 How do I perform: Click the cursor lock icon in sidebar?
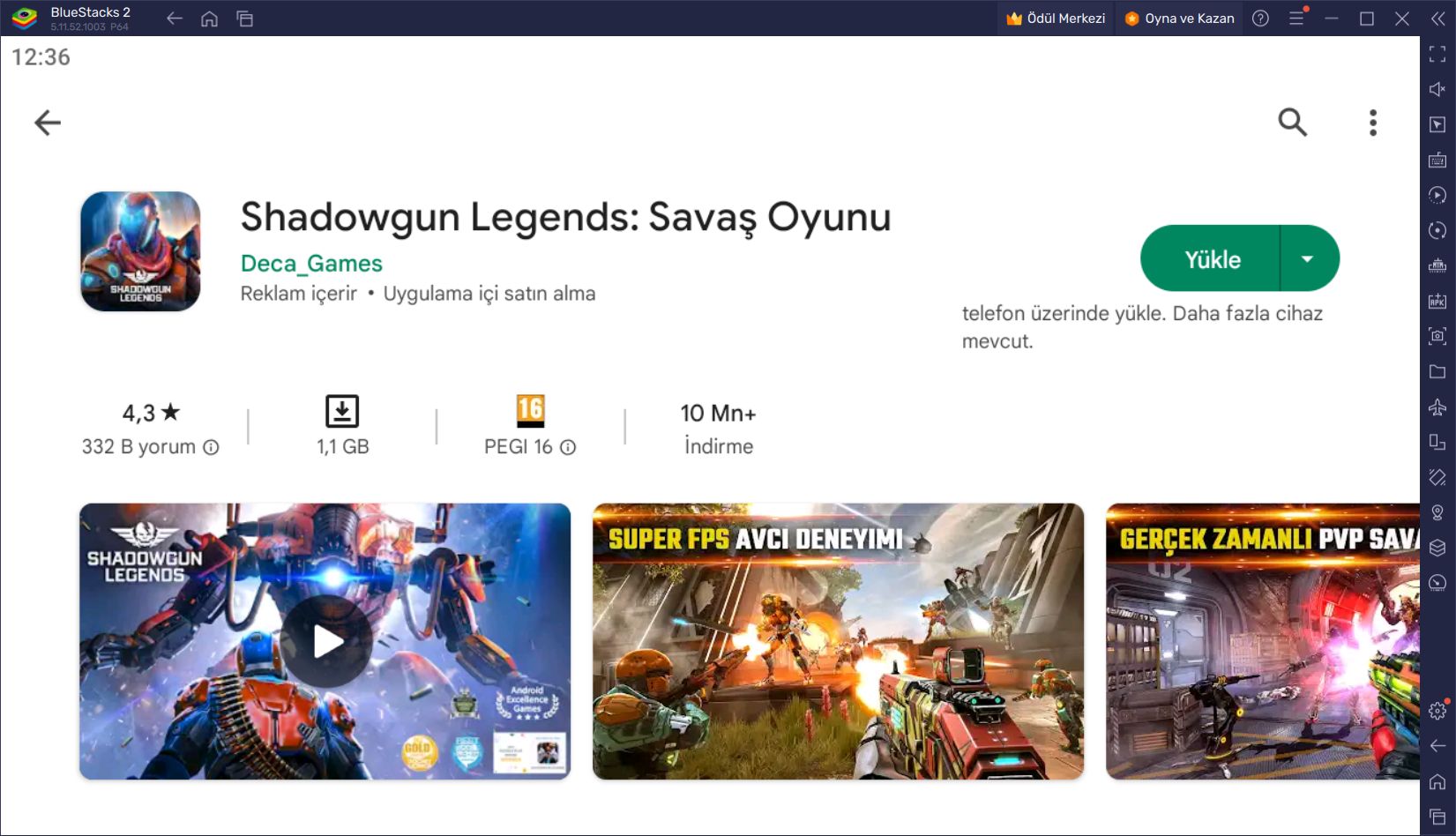[1437, 124]
